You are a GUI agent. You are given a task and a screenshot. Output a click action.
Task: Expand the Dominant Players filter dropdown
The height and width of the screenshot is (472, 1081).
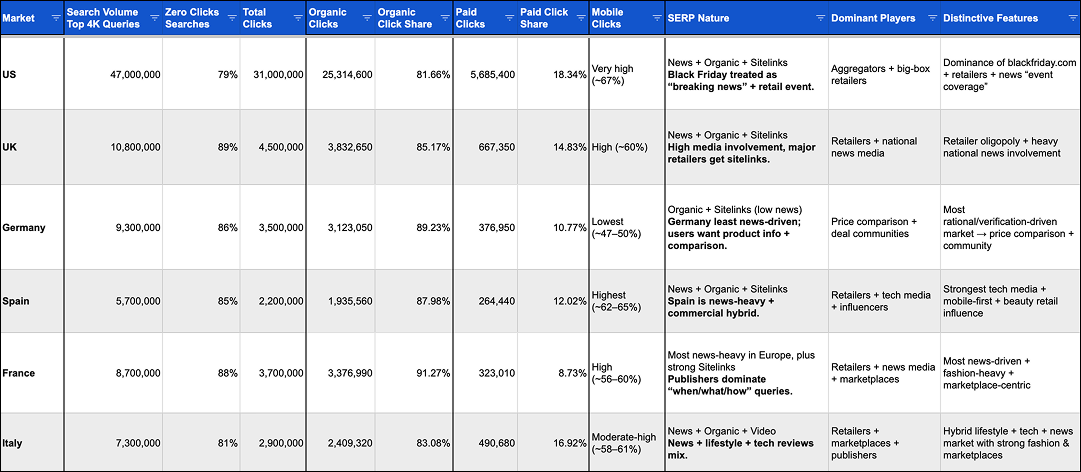pyautogui.click(x=930, y=18)
